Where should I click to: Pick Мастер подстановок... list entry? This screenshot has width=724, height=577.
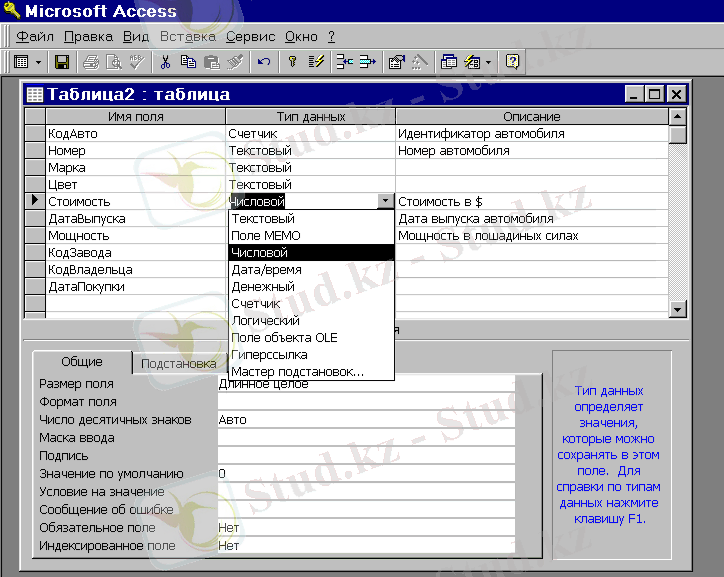click(297, 372)
